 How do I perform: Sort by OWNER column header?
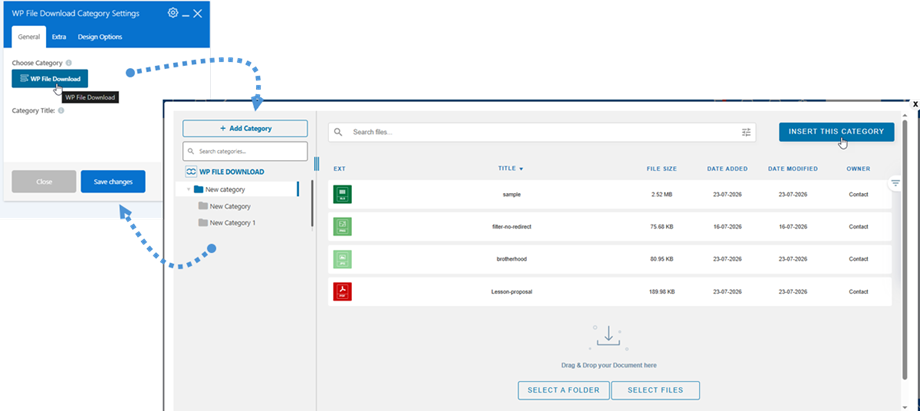[x=858, y=169]
